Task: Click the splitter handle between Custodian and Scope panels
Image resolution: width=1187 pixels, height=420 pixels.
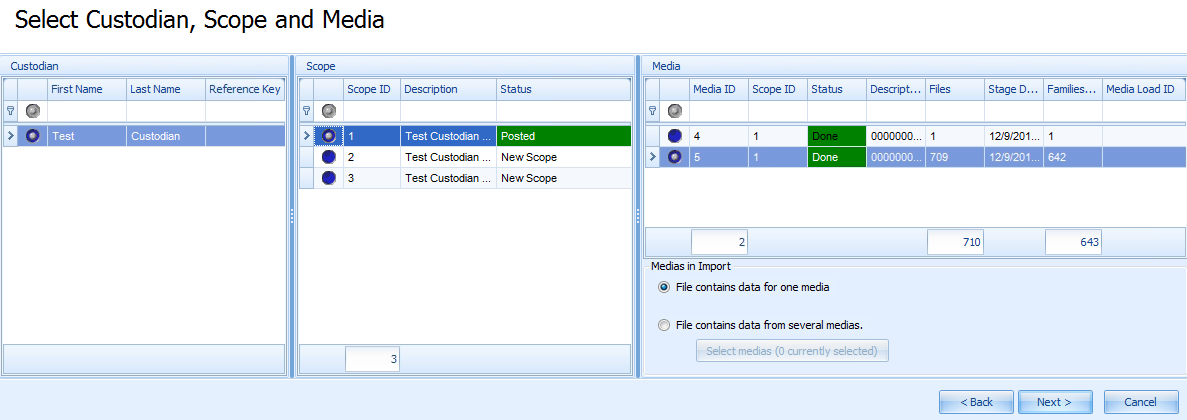Action: pyautogui.click(x=291, y=216)
